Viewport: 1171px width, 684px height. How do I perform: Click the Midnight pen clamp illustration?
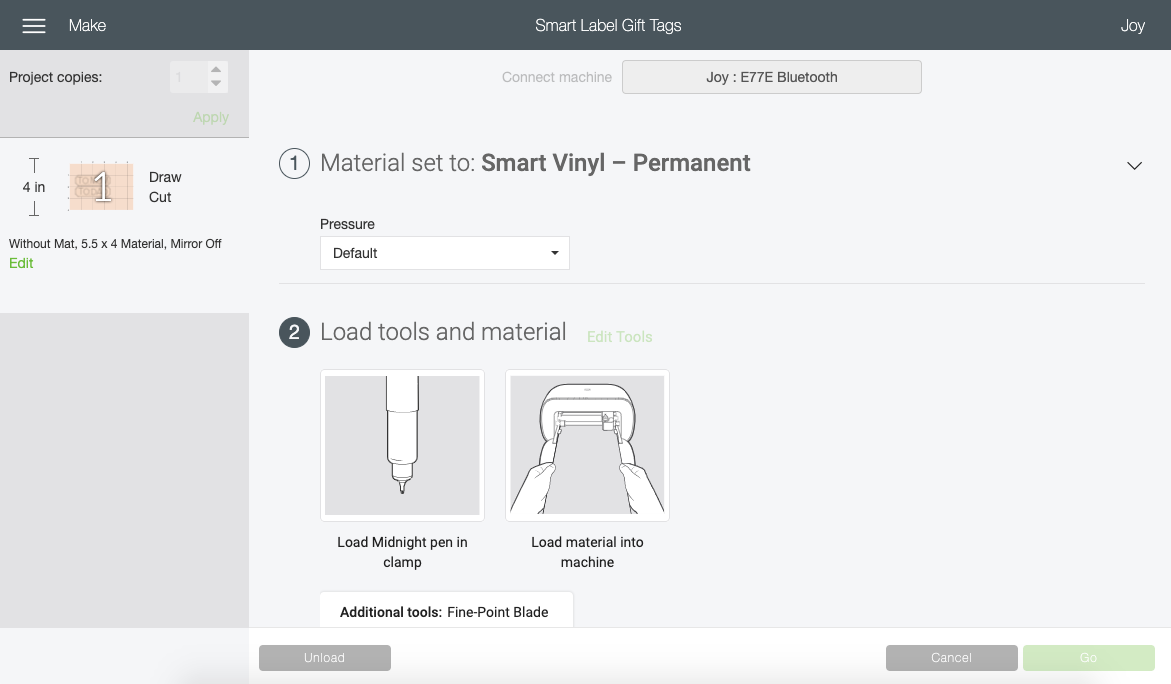coord(402,445)
